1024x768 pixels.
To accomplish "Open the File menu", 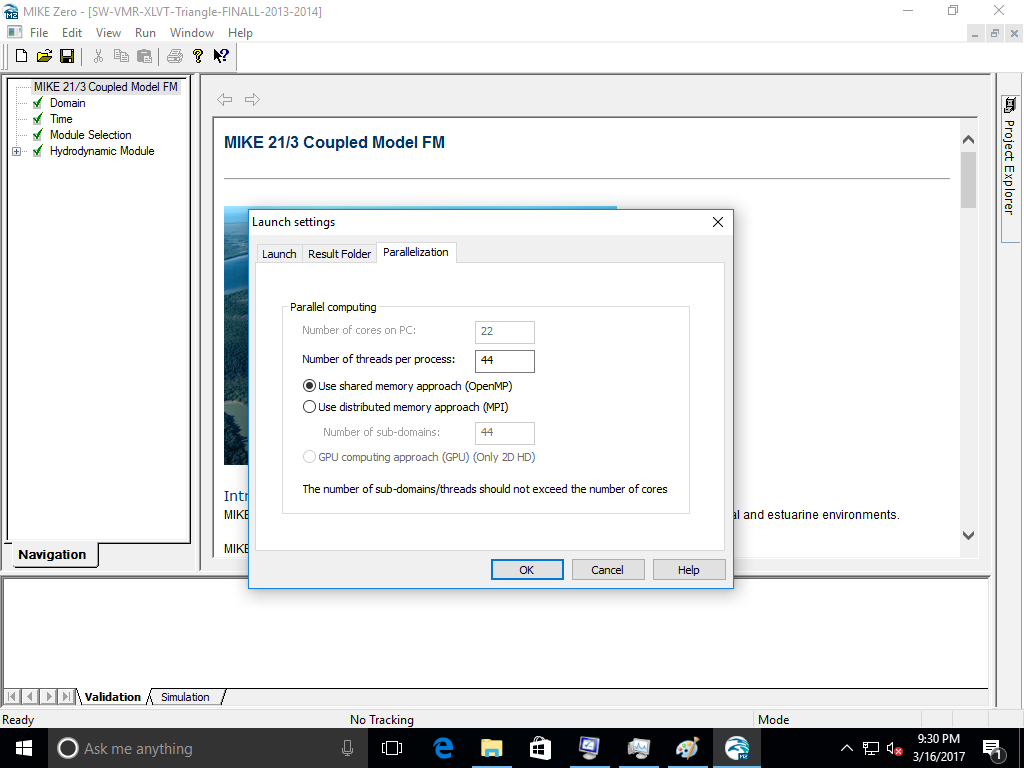I will point(39,33).
